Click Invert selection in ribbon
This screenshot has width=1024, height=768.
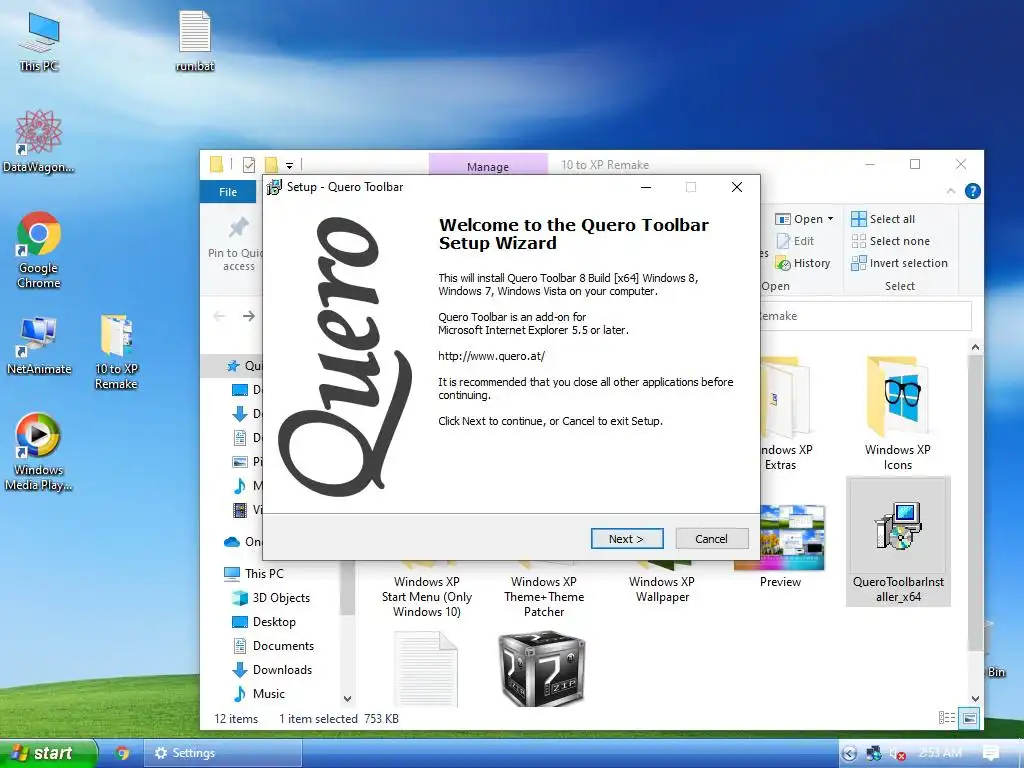[x=899, y=263]
